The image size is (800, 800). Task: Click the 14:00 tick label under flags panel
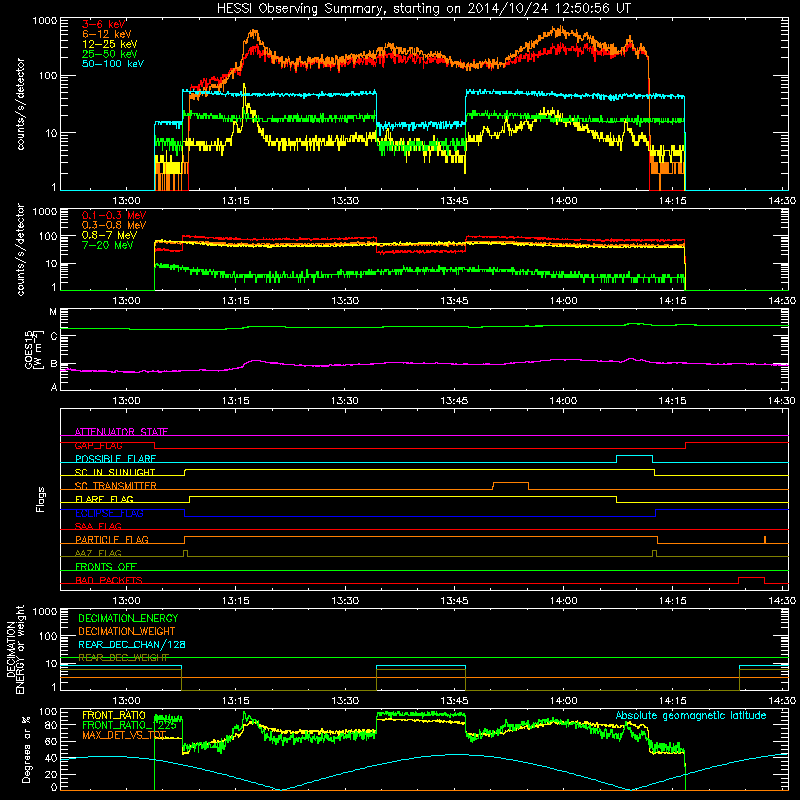pyautogui.click(x=563, y=601)
